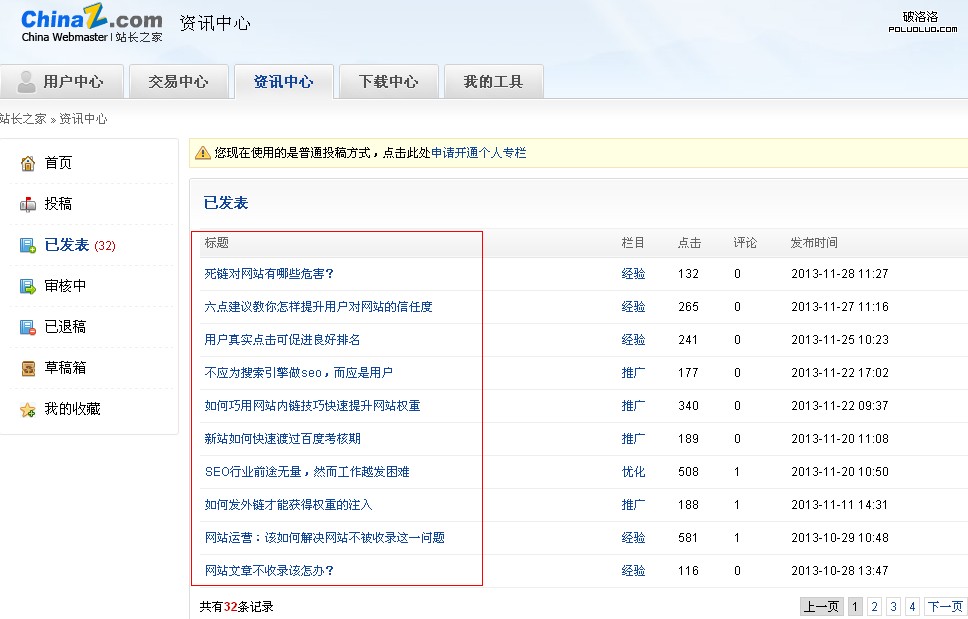Click 经验 category in the 网站运营 row

click(x=633, y=538)
